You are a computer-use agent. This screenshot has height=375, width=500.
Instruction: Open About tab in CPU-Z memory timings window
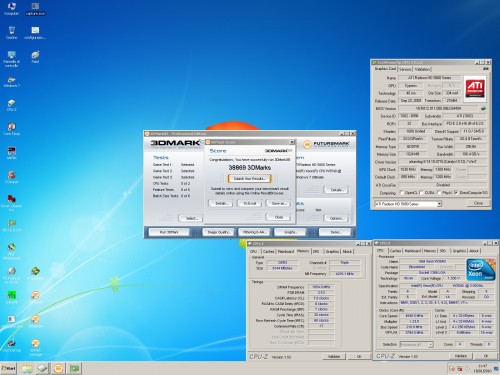(x=347, y=251)
